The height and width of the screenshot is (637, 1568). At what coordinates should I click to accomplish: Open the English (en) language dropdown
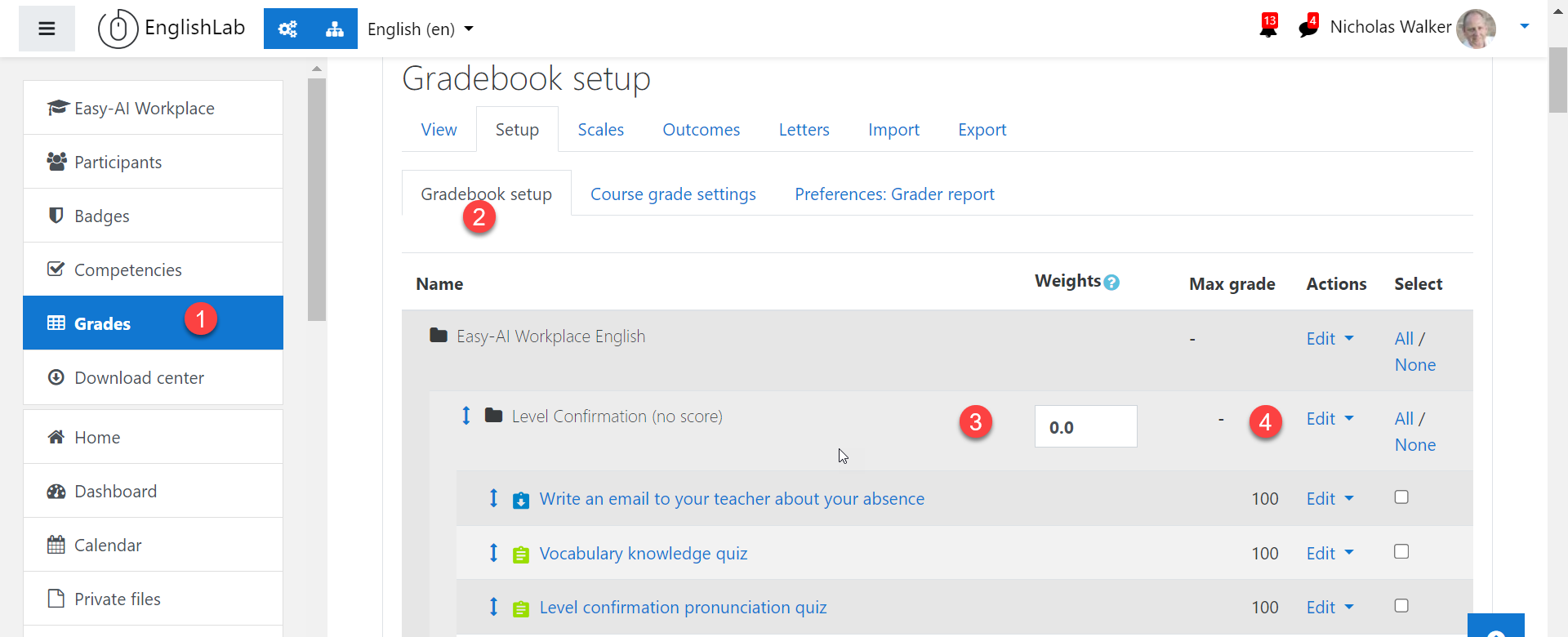coord(421,29)
